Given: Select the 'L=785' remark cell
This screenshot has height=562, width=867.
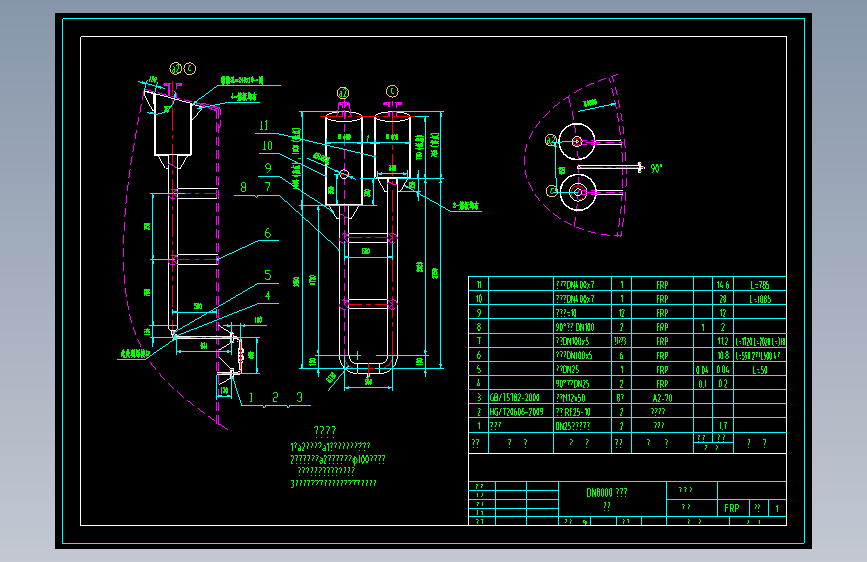Looking at the screenshot, I should (760, 285).
